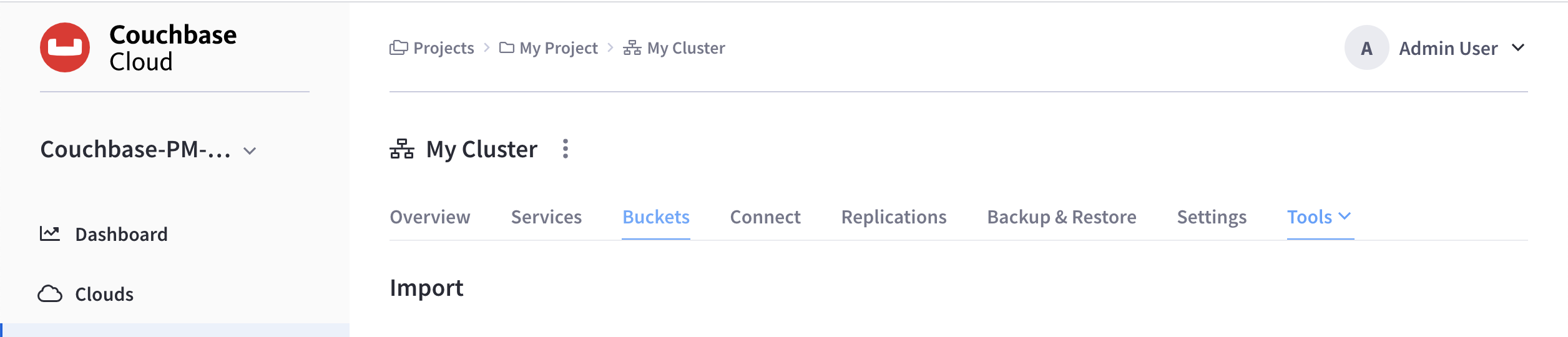The width and height of the screenshot is (1568, 337).
Task: Switch to the Overview tab
Action: [429, 217]
